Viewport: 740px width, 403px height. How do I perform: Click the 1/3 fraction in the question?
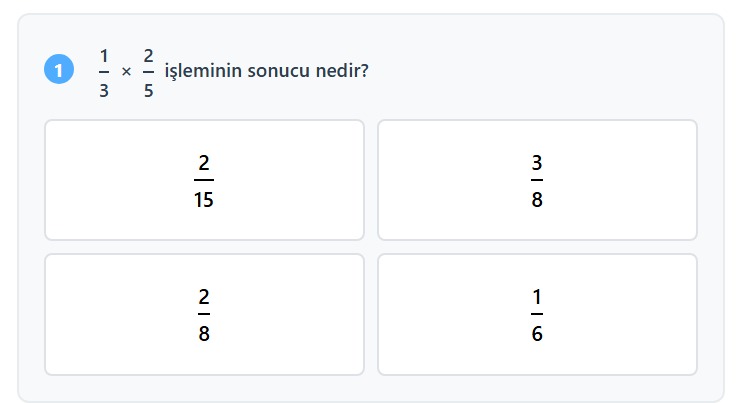pyautogui.click(x=104, y=70)
